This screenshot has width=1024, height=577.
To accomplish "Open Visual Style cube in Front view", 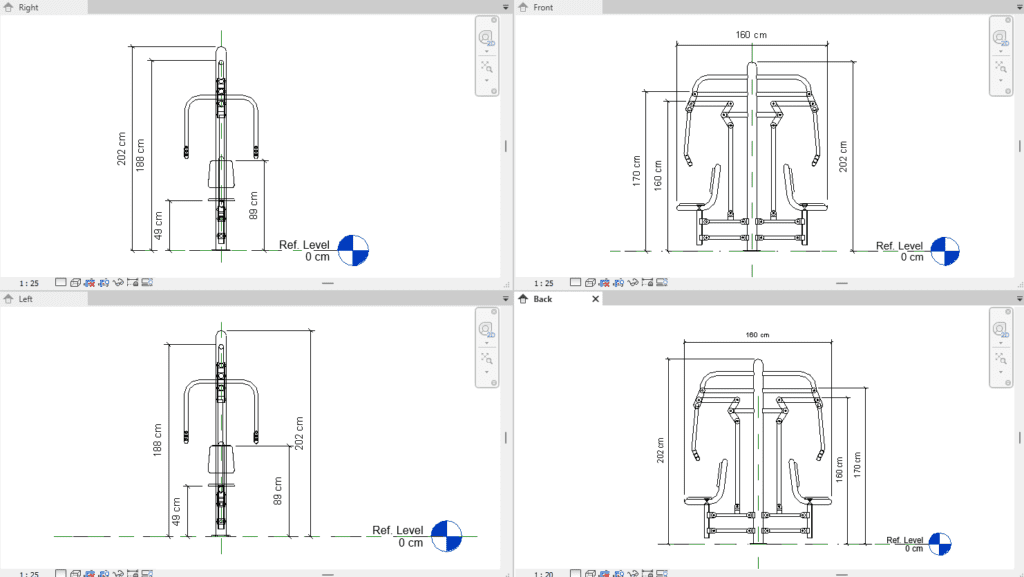I will point(590,282).
